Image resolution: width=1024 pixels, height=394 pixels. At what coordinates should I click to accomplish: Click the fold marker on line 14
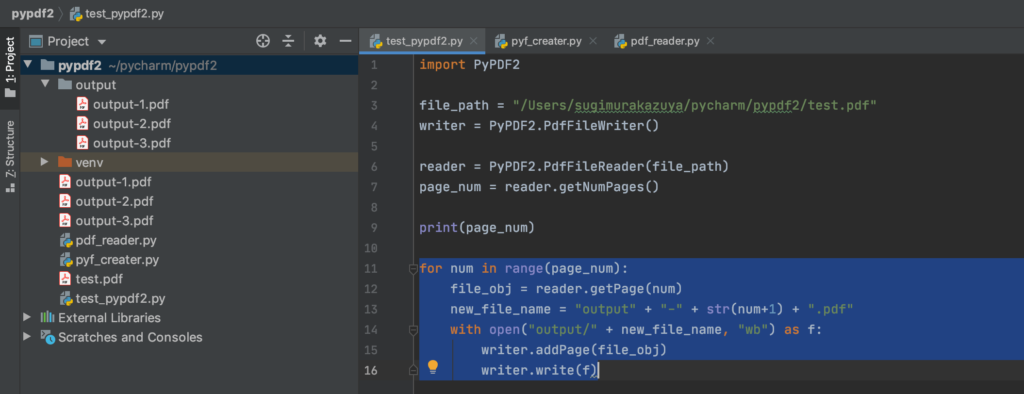(x=413, y=331)
